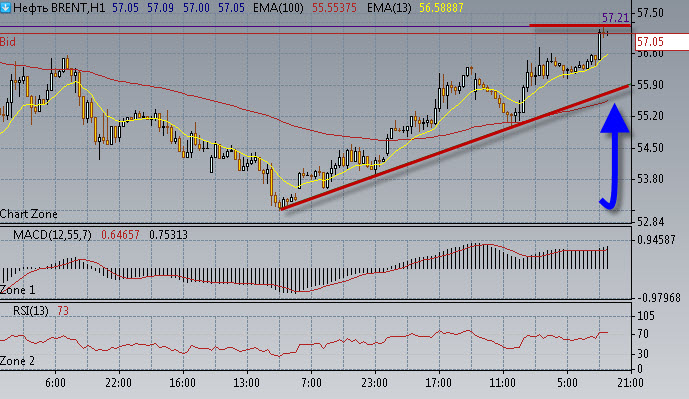Click the 7:00 time axis marker
This screenshot has width=689, height=399.
tap(311, 383)
